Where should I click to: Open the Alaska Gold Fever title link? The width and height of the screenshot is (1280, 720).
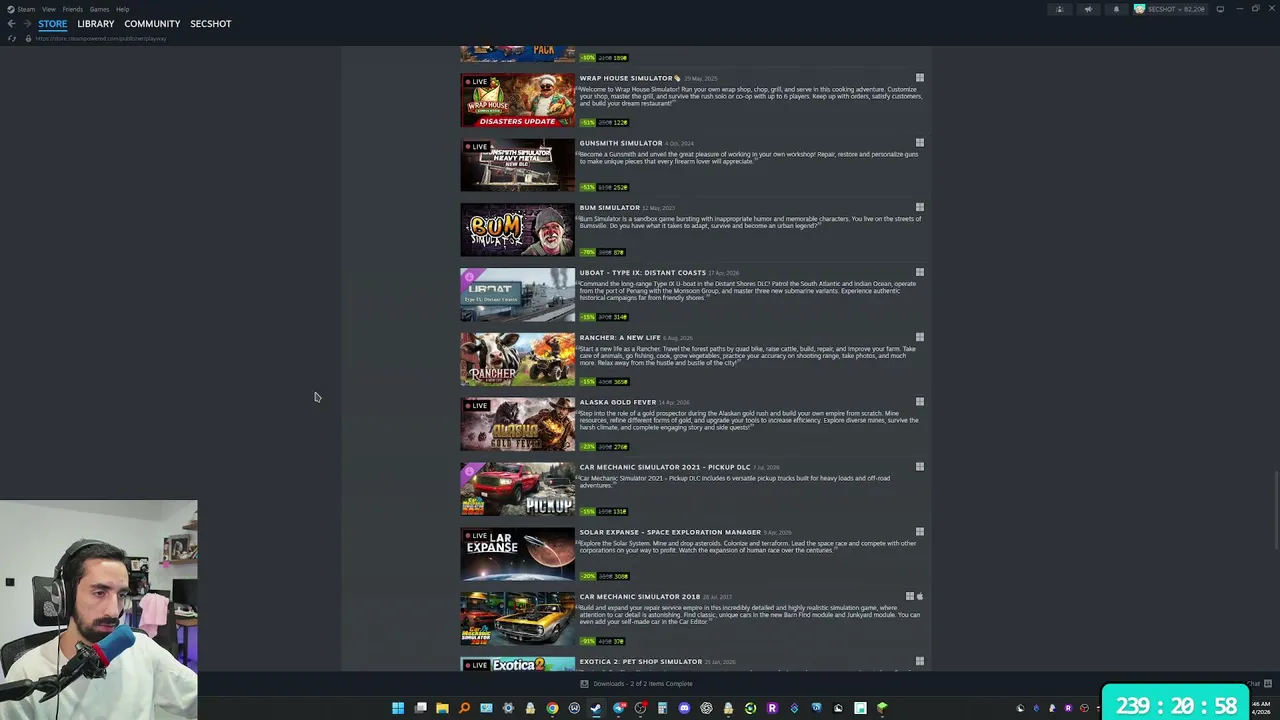coord(618,403)
